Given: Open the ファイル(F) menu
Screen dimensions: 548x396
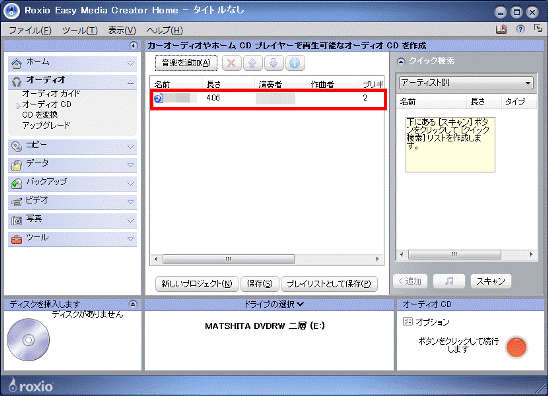Looking at the screenshot, I should coord(30,30).
